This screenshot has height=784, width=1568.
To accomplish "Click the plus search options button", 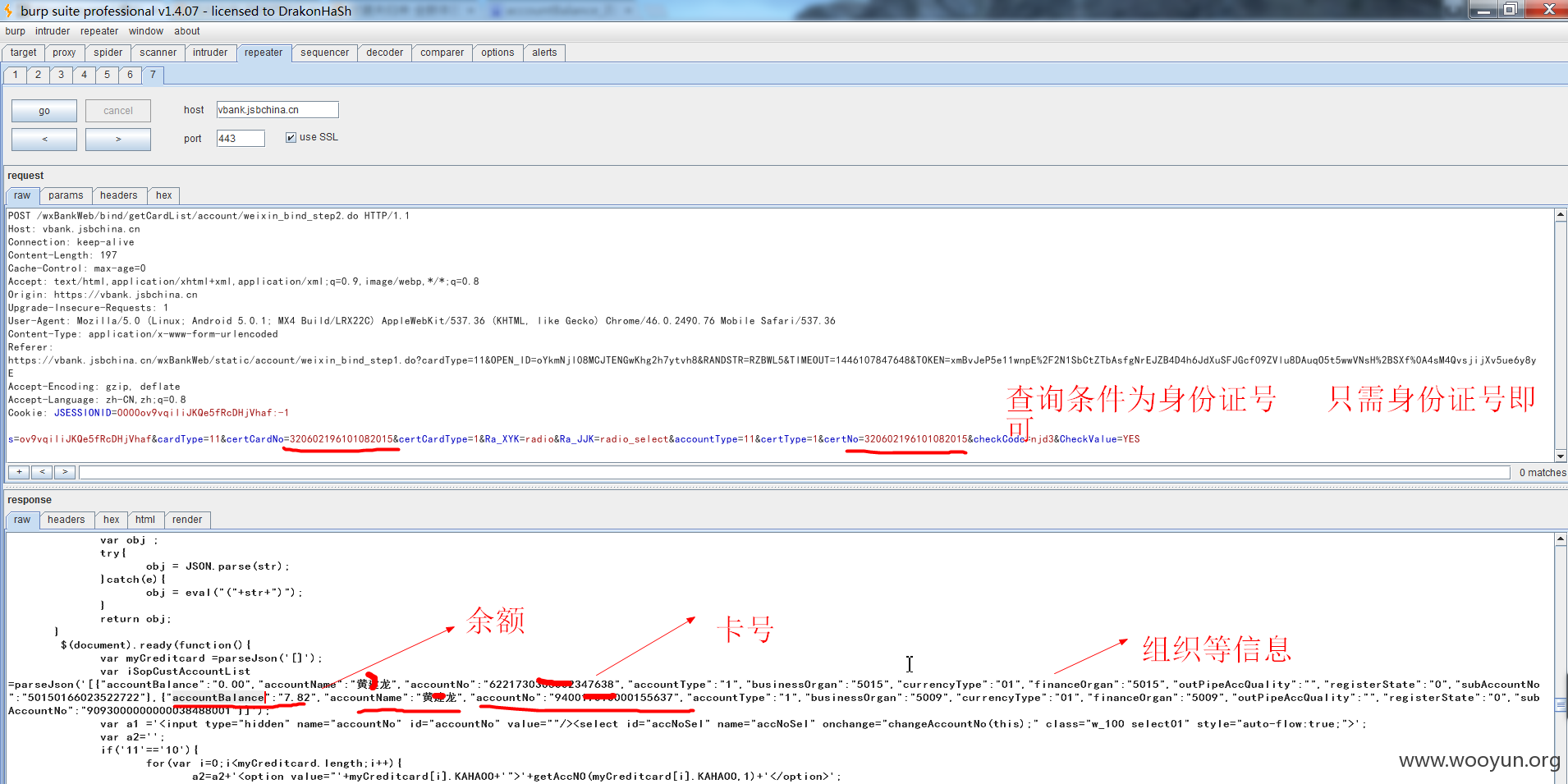I will pyautogui.click(x=19, y=472).
